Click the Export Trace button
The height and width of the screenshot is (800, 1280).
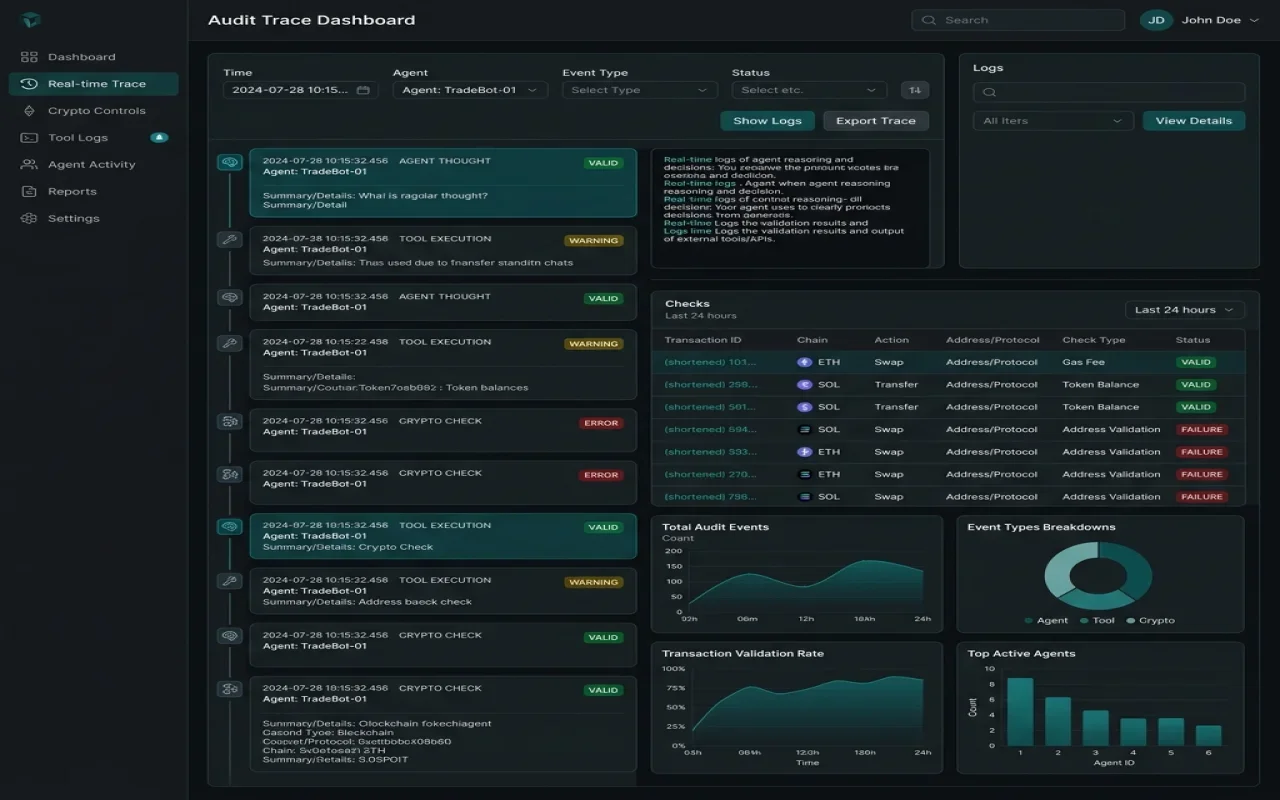click(876, 121)
